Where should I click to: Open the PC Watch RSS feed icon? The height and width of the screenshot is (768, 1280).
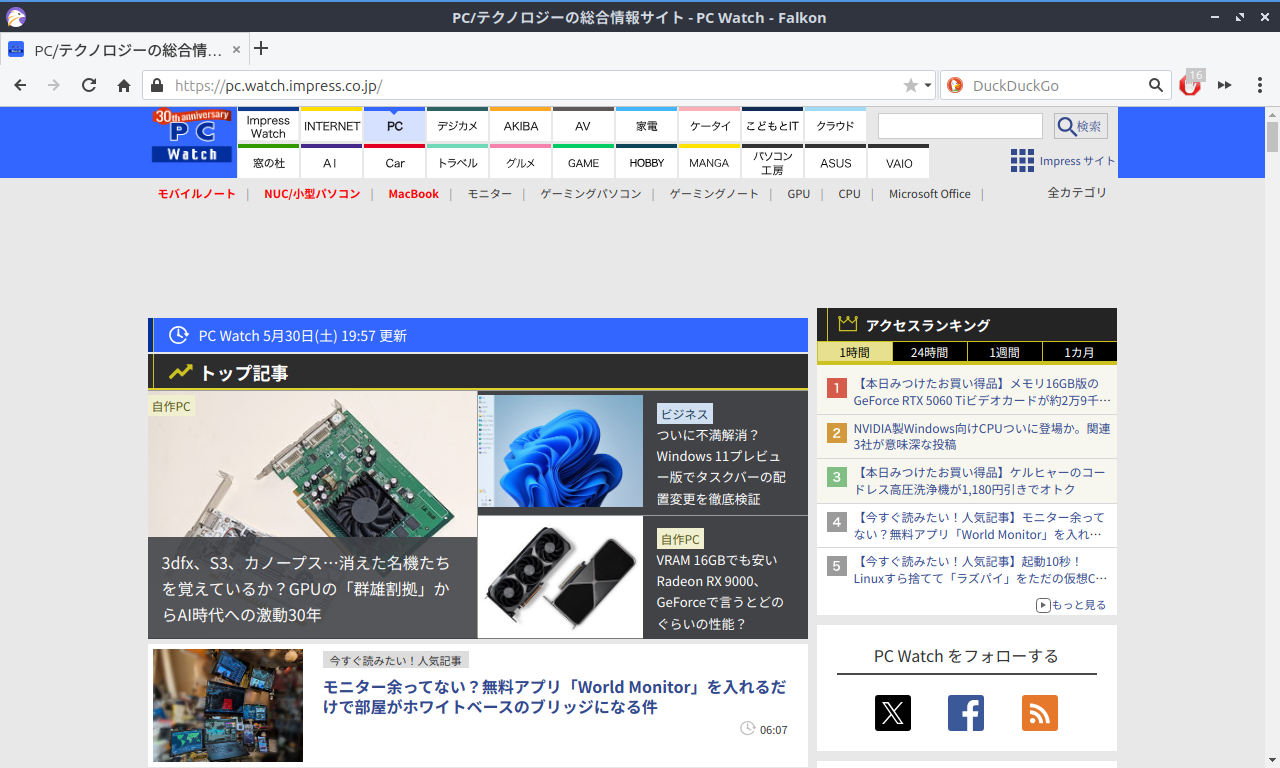tap(1040, 713)
